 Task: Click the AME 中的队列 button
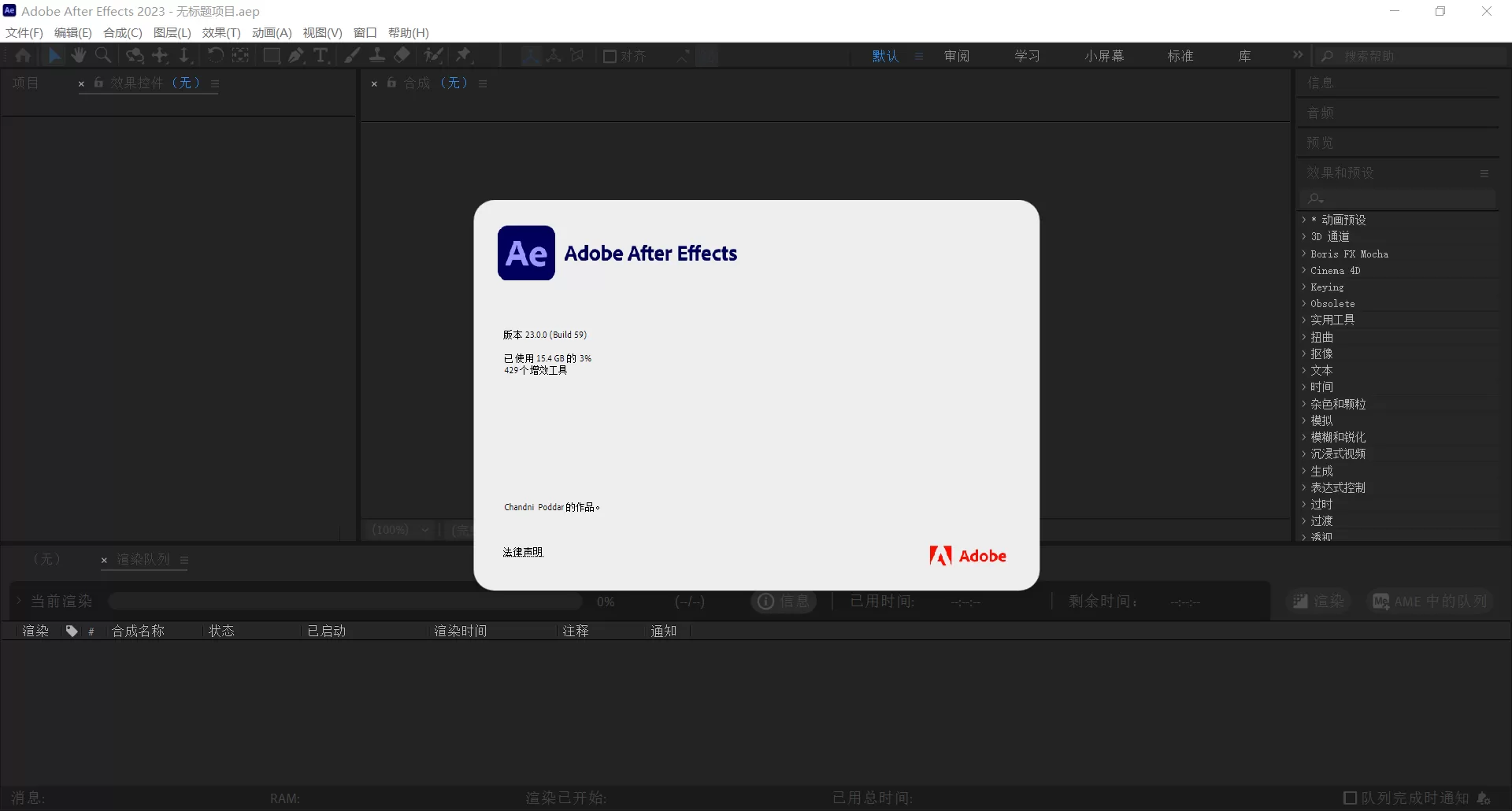[1431, 601]
